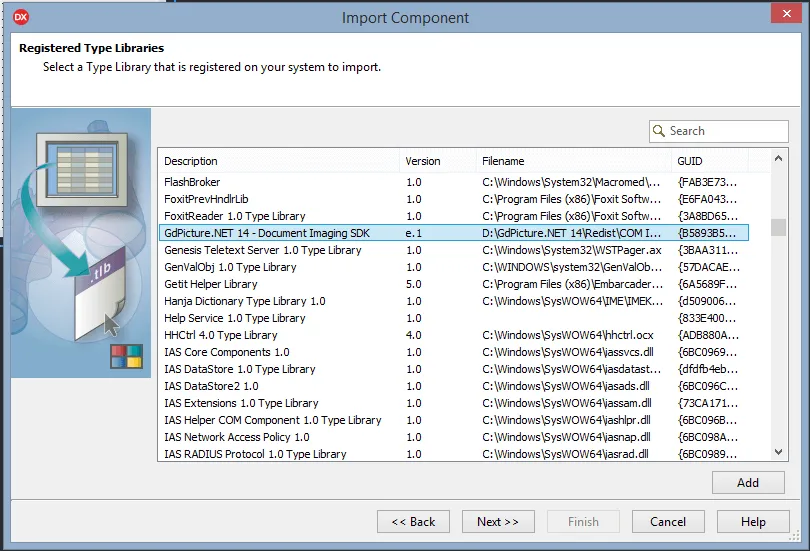Click filename D:\GdPicture.NET 14\Redist\COM I...
Viewport: 810px width, 551px height.
click(x=571, y=233)
